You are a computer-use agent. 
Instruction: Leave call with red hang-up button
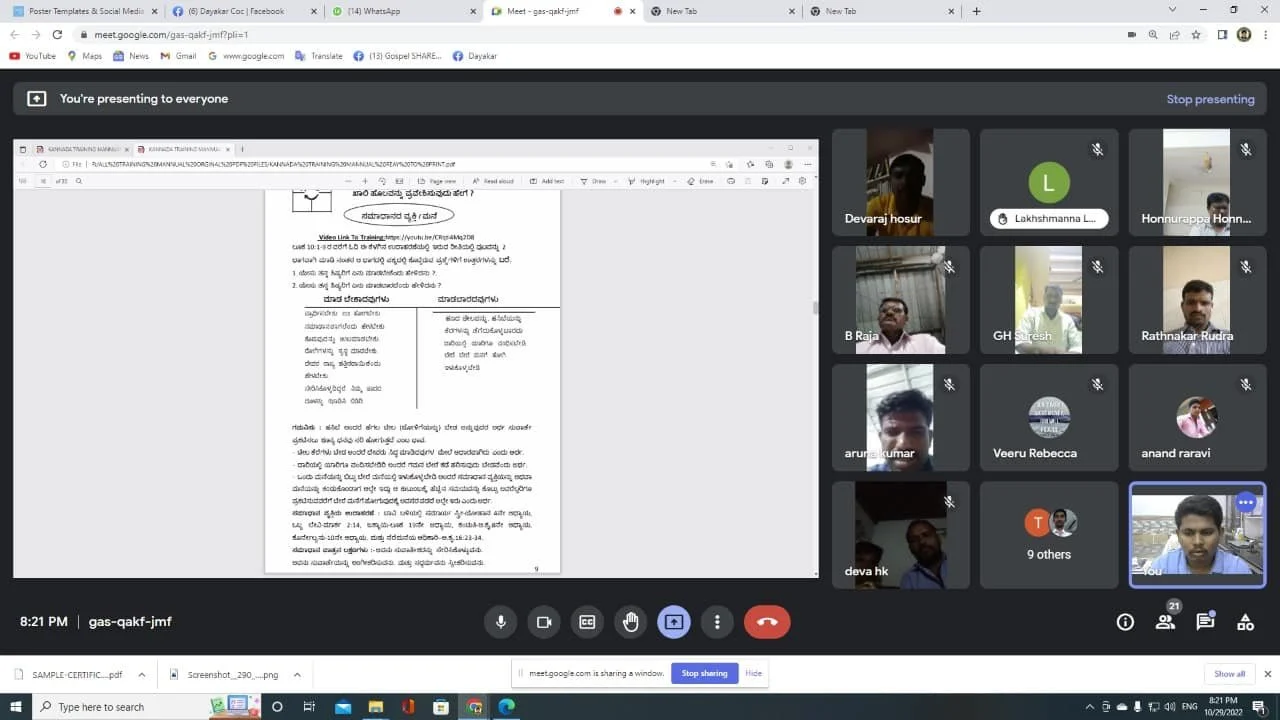tap(767, 622)
